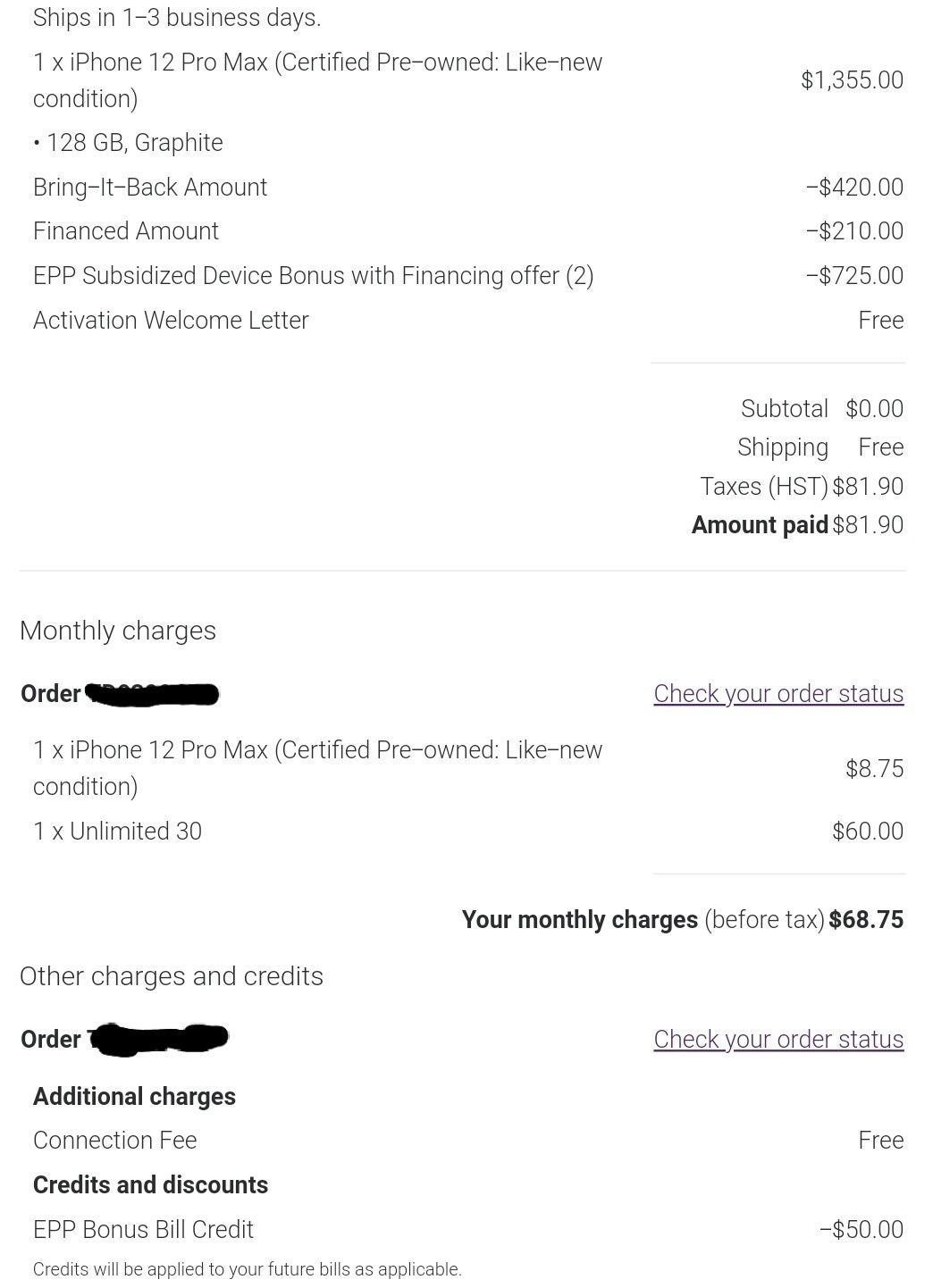
Task: Select the 'EPP Bonus Bill Credit' line
Action: coord(143,1230)
